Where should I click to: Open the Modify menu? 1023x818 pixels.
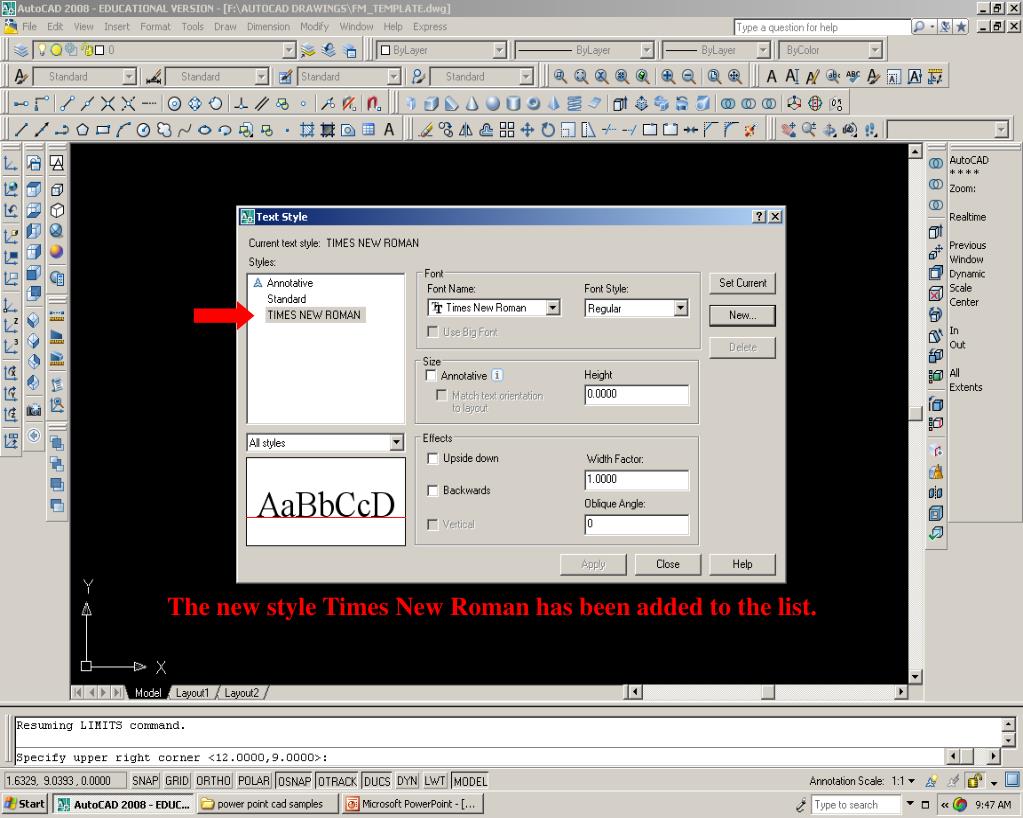pyautogui.click(x=314, y=27)
